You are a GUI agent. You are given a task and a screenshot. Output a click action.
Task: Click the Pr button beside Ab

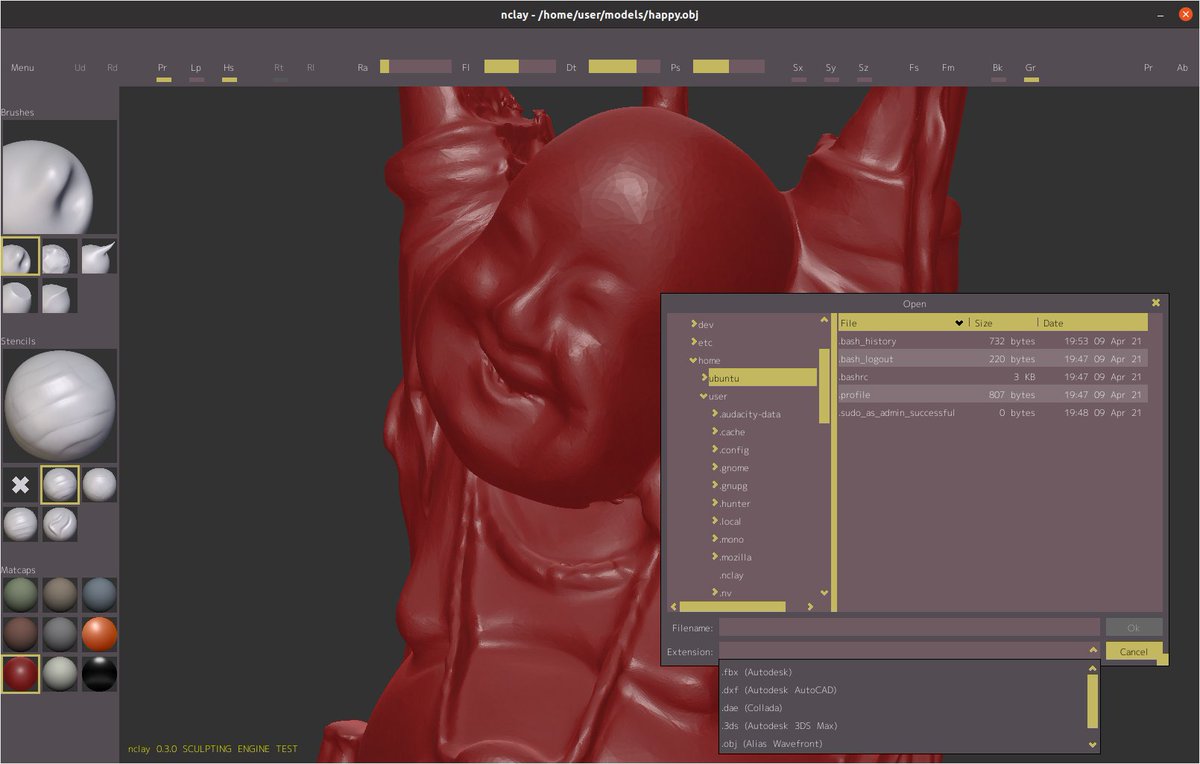(x=1149, y=68)
